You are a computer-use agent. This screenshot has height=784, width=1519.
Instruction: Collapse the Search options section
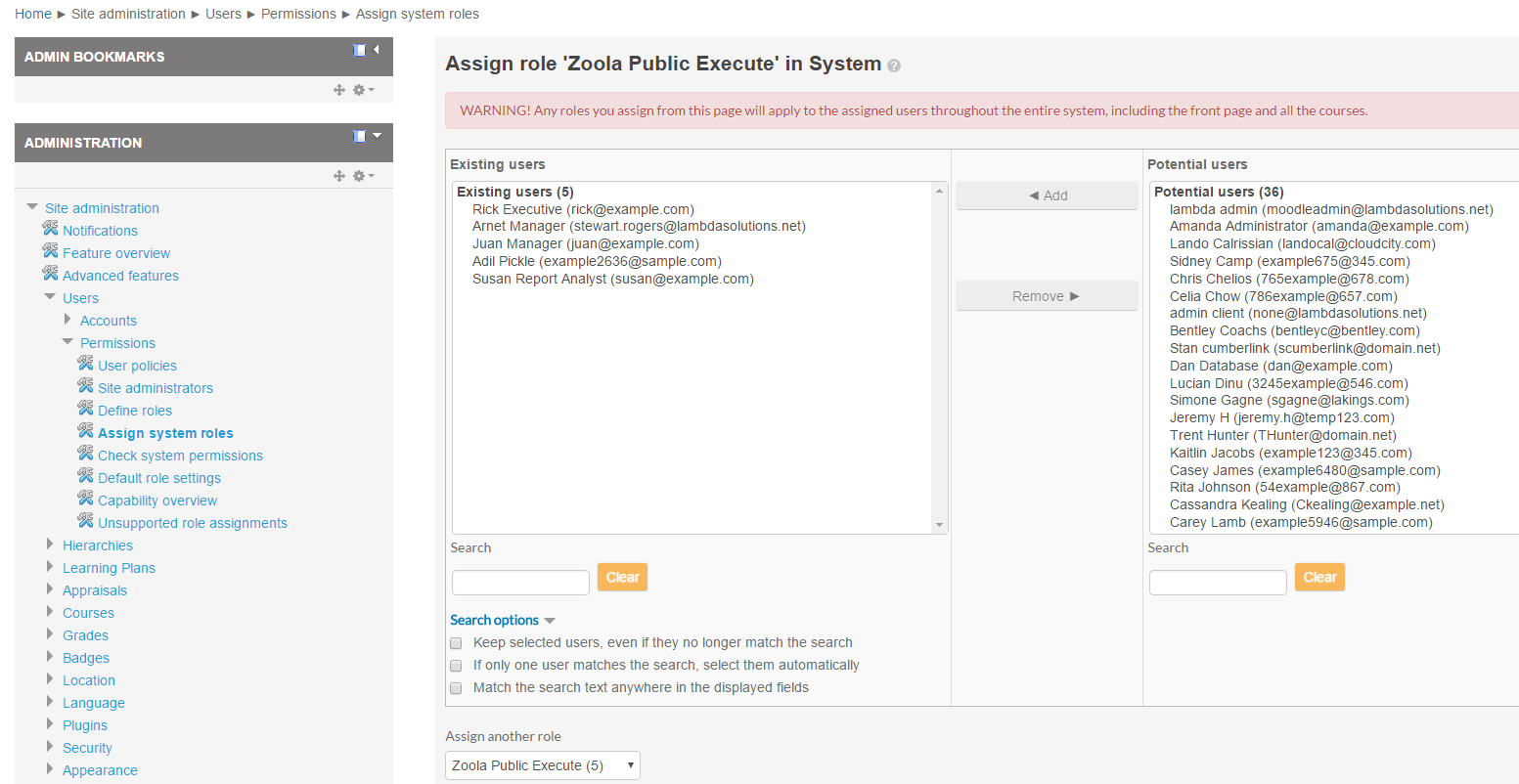point(502,621)
